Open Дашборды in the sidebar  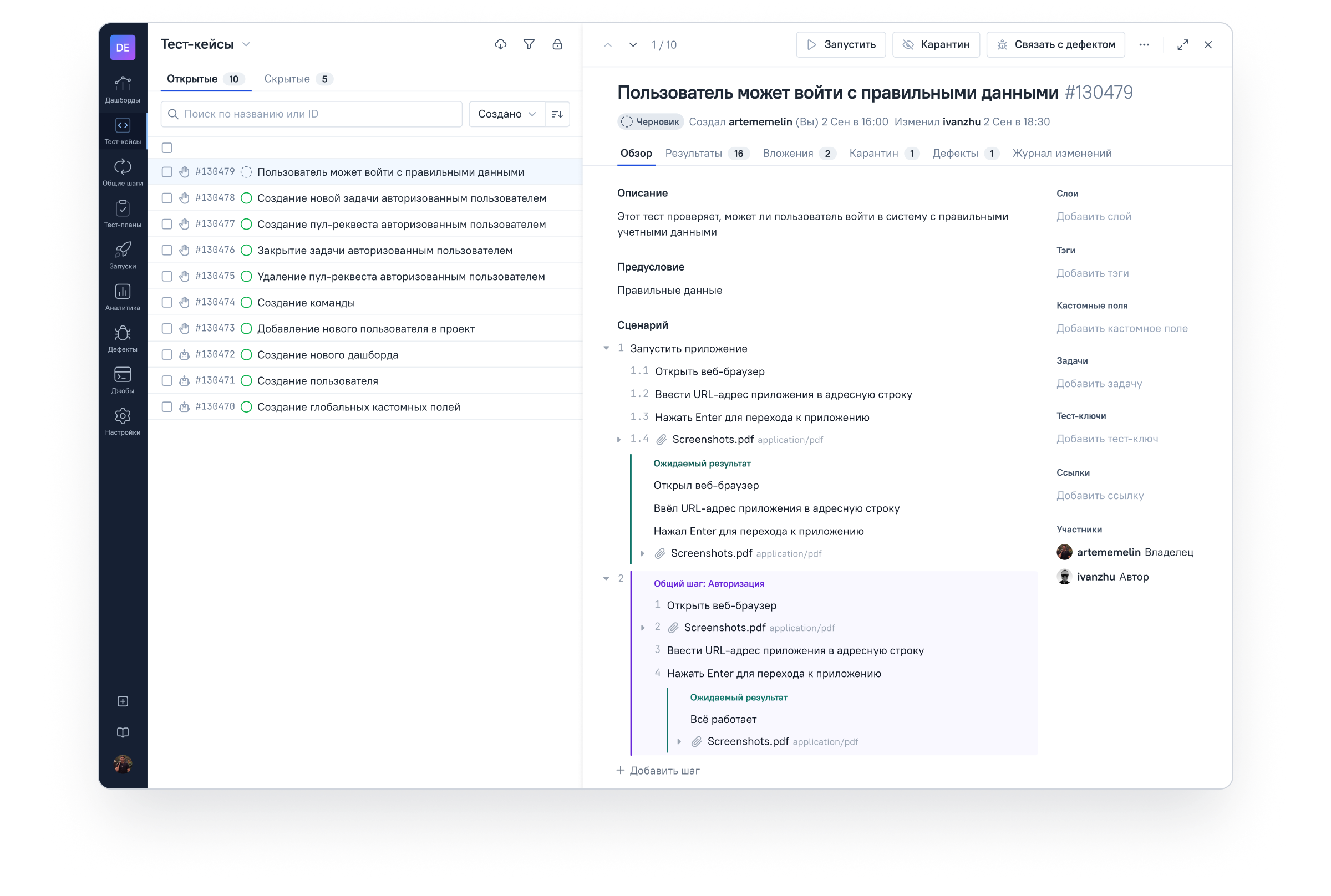[123, 90]
